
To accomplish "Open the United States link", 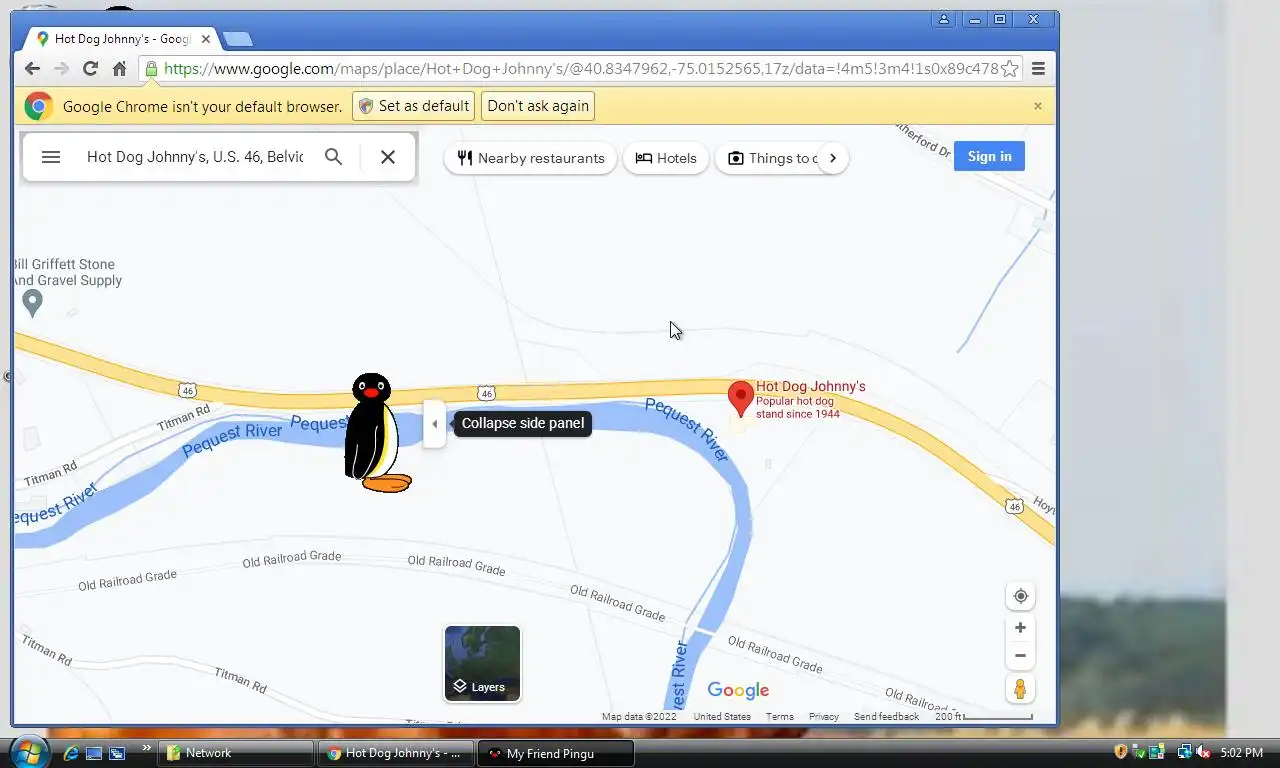I will 722,717.
